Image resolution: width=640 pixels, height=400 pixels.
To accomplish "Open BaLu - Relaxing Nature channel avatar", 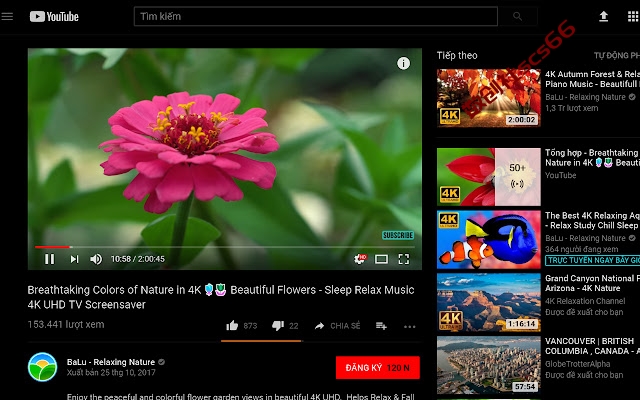I will click(42, 367).
